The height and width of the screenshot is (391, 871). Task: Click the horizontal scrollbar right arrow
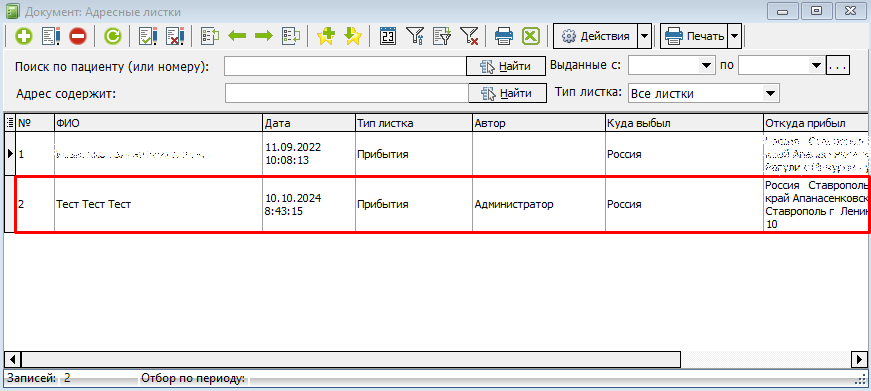coord(859,359)
